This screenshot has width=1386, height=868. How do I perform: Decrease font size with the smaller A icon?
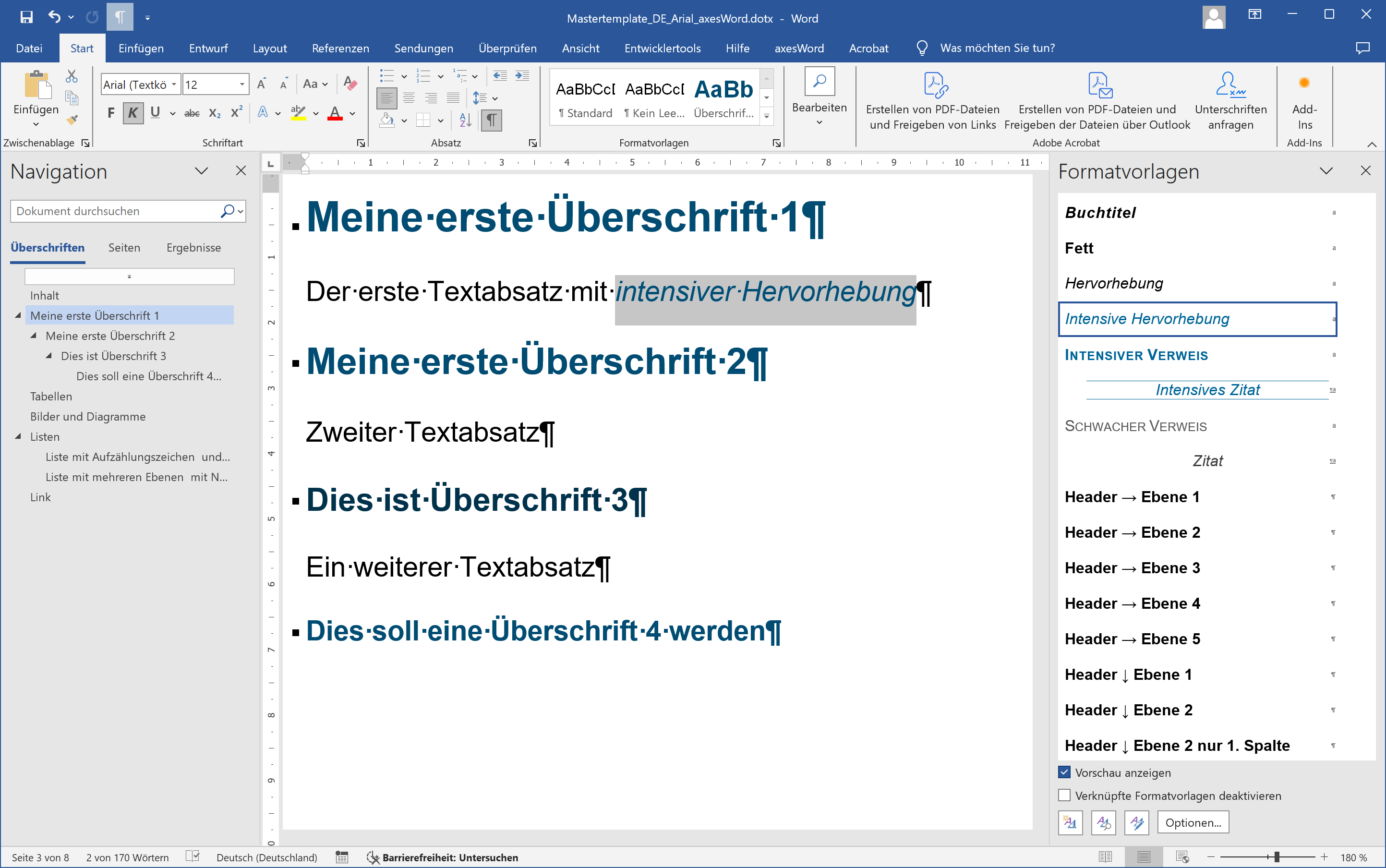coord(284,84)
